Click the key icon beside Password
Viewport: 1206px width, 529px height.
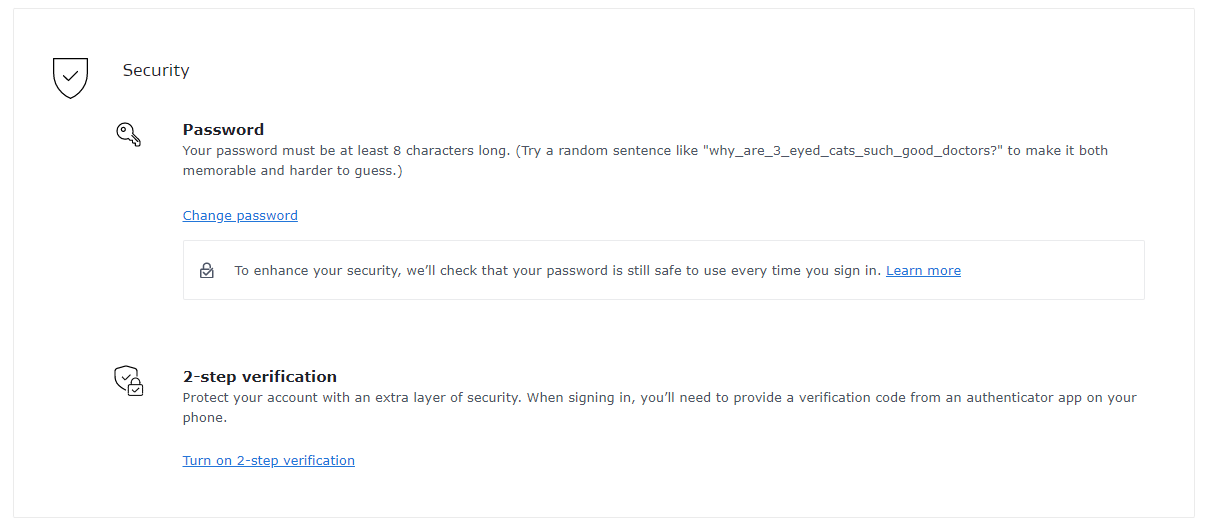point(128,134)
